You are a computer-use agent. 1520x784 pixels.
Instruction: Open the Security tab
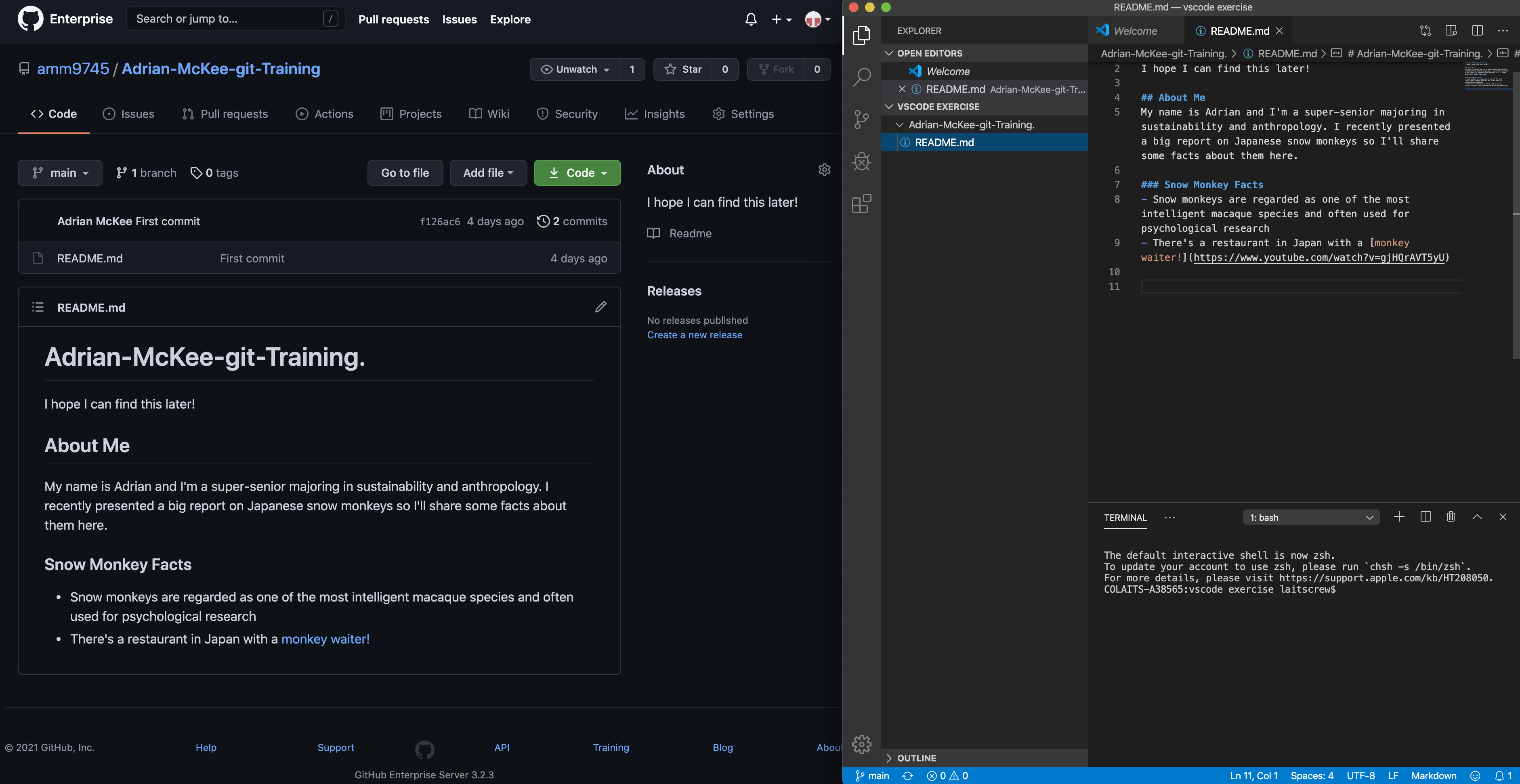coord(567,114)
